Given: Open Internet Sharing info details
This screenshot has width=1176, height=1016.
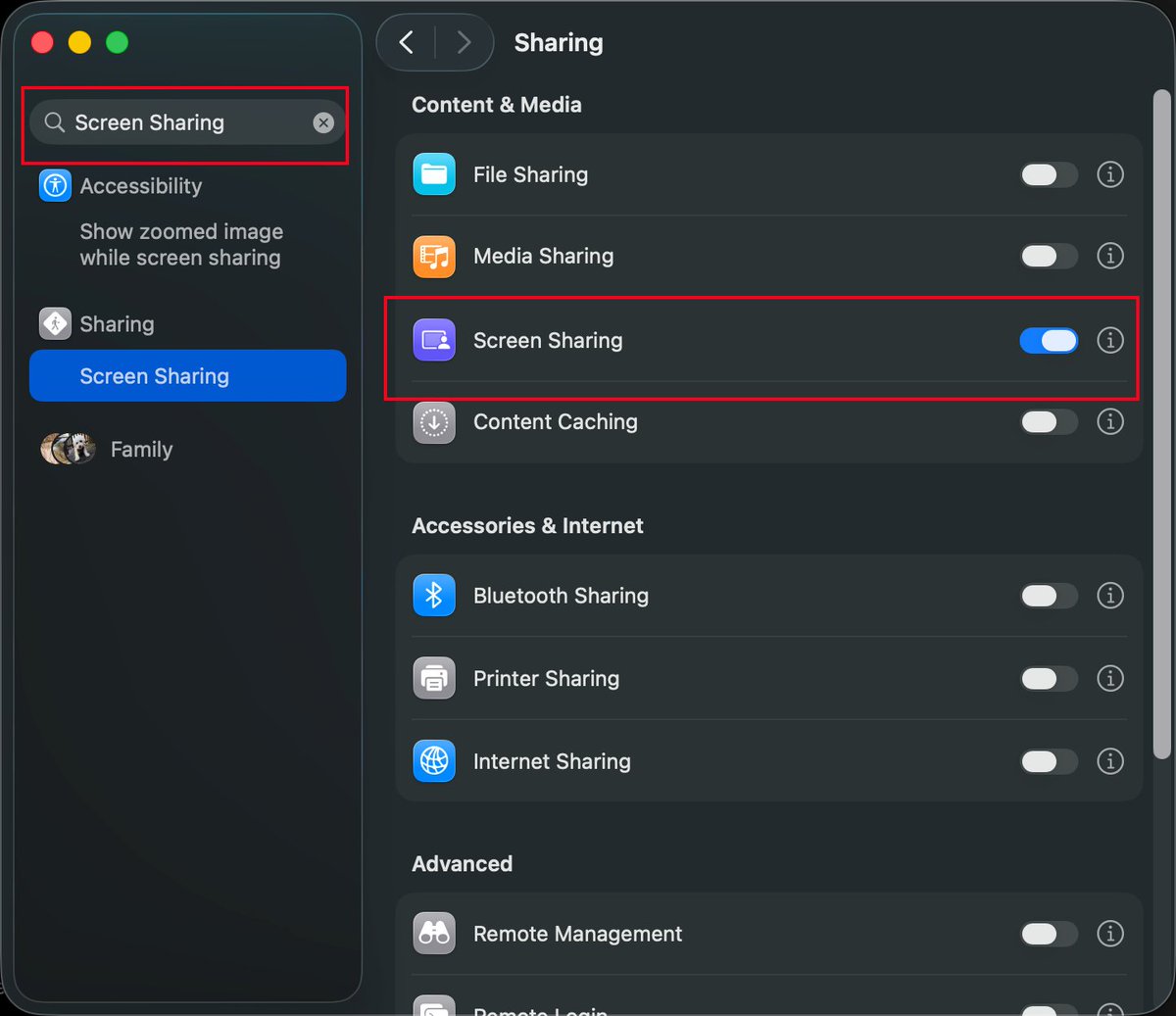Looking at the screenshot, I should [1110, 761].
